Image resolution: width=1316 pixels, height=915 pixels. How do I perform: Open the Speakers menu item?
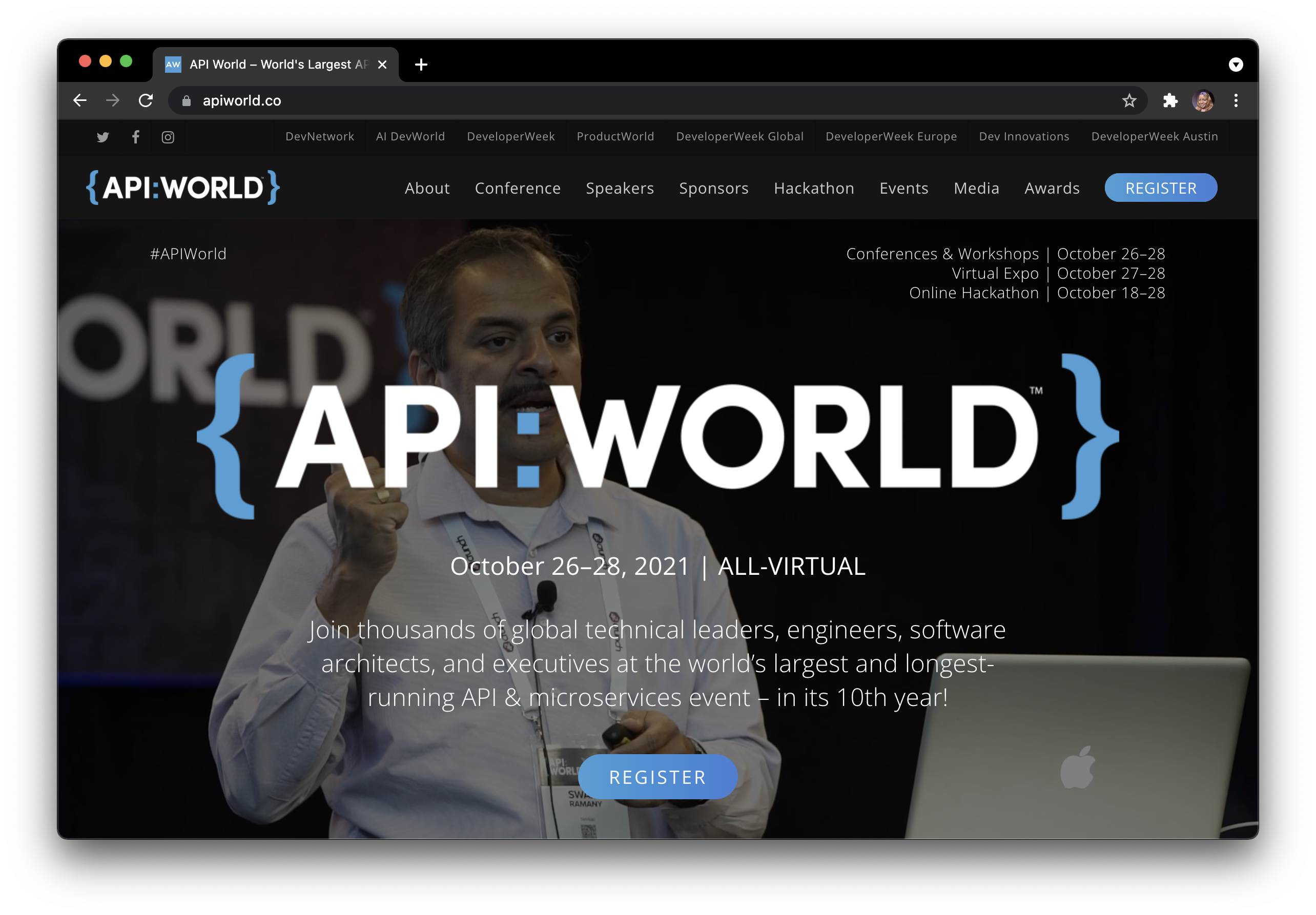620,188
